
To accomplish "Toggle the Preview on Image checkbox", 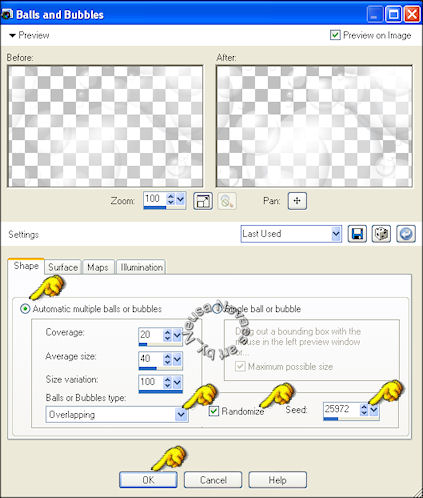I will tap(335, 35).
